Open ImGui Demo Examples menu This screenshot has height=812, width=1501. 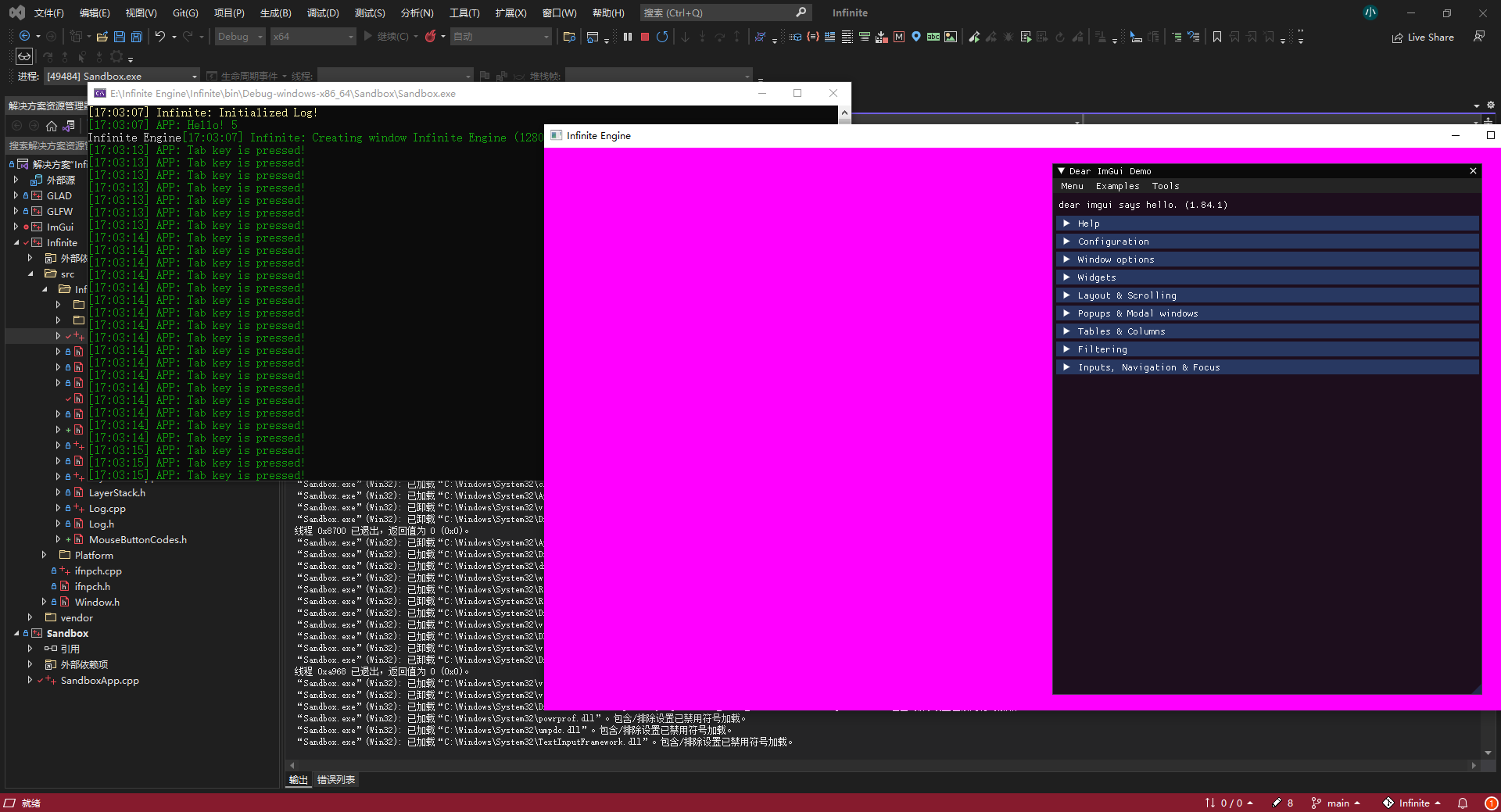pos(1117,186)
